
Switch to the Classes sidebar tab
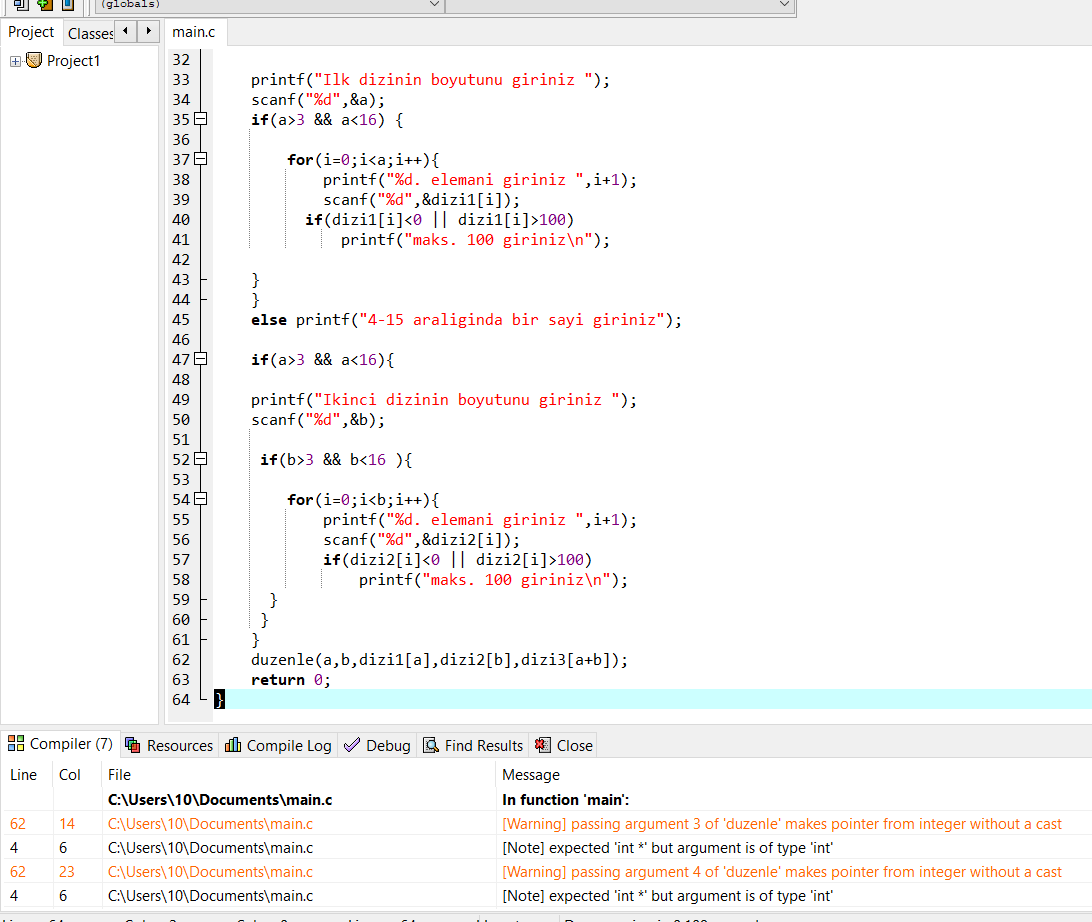(x=90, y=33)
